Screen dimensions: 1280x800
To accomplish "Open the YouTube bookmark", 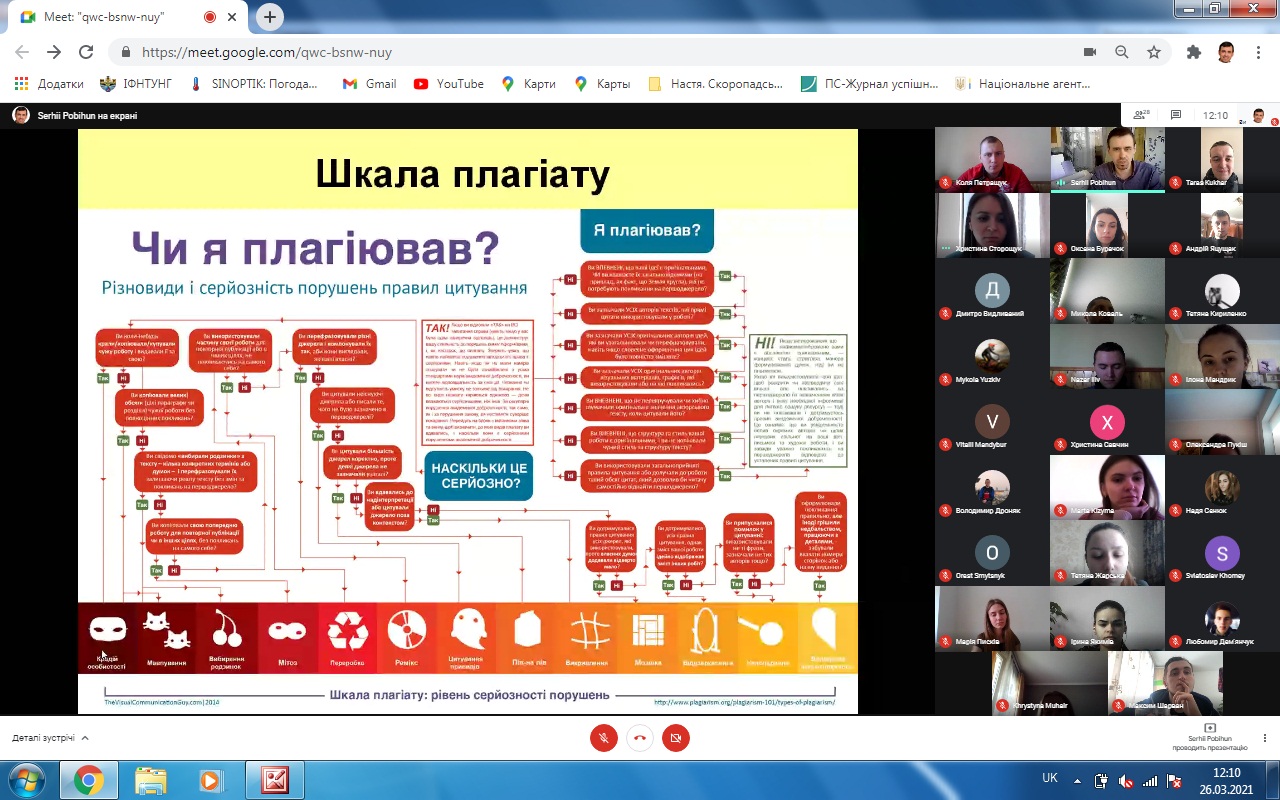I will click(x=449, y=84).
